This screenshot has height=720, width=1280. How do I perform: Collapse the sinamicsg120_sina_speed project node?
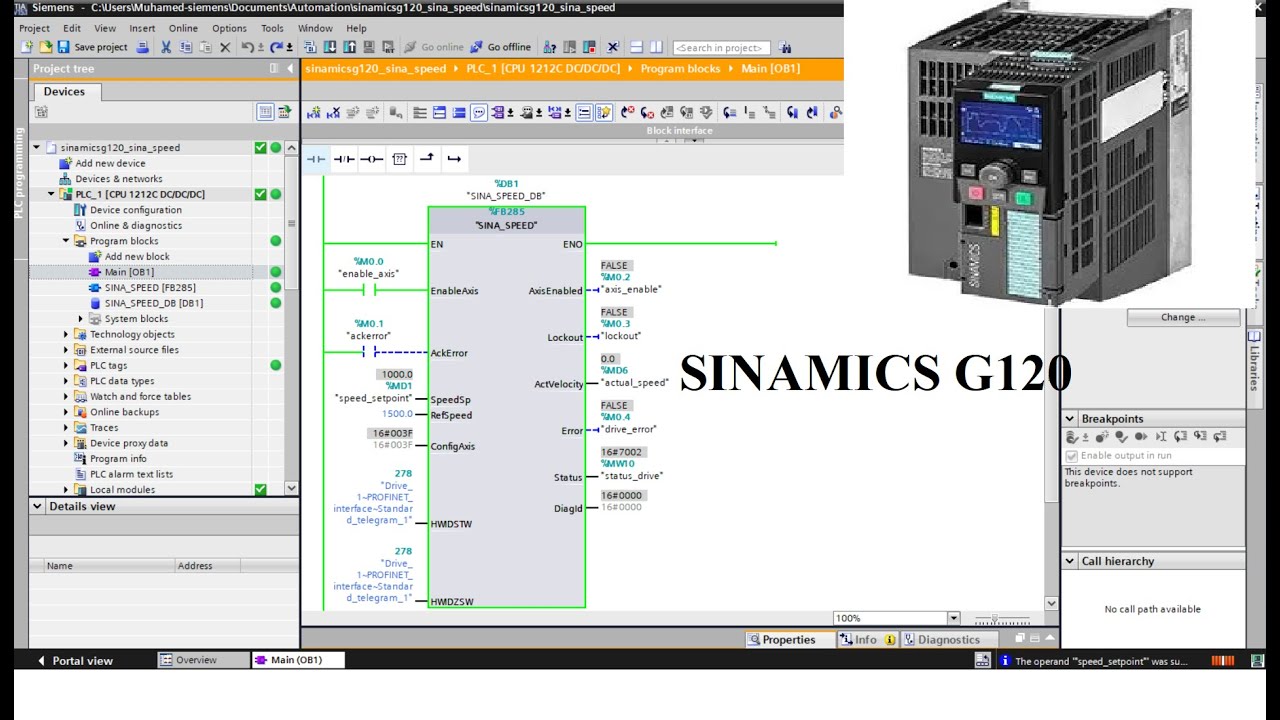tap(37, 147)
